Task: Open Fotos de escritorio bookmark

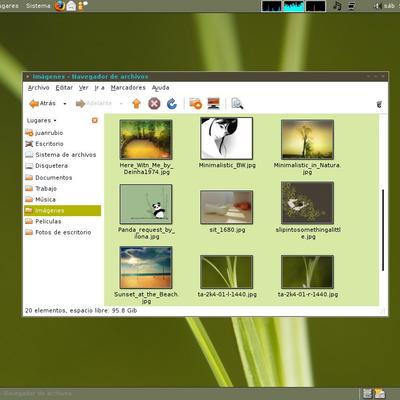Action: (x=62, y=232)
